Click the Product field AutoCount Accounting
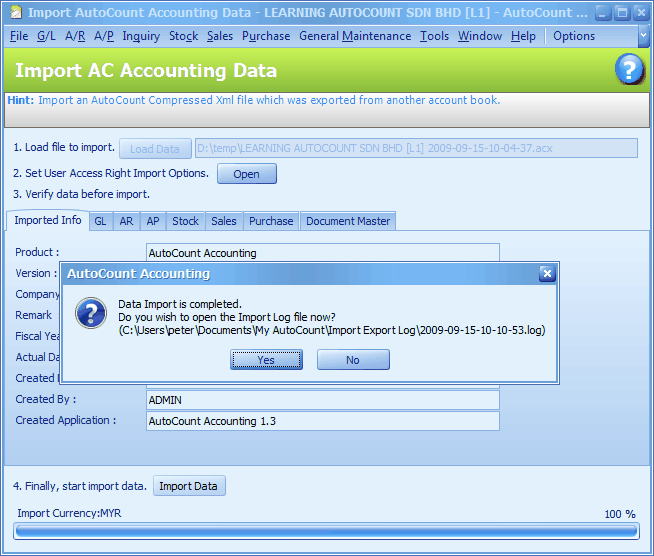654x556 pixels. tap(323, 253)
